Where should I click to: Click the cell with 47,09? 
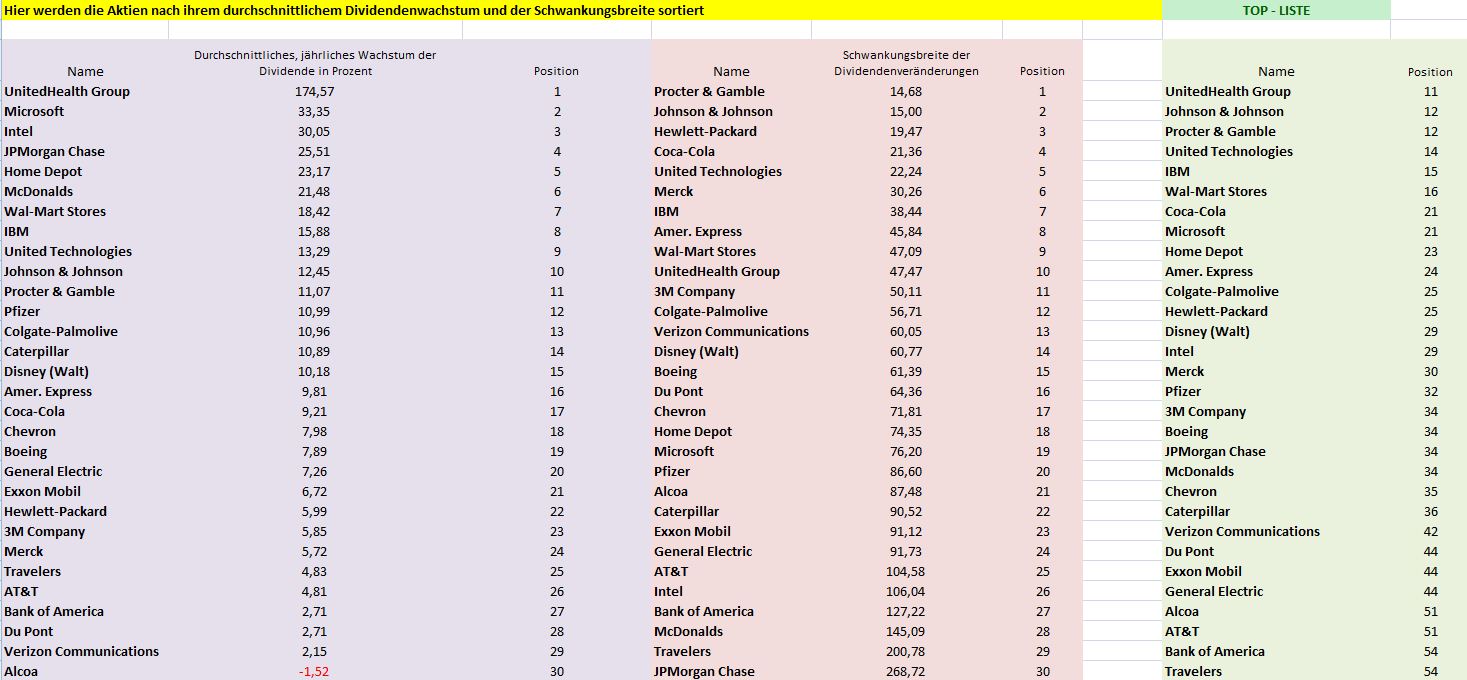tap(906, 251)
